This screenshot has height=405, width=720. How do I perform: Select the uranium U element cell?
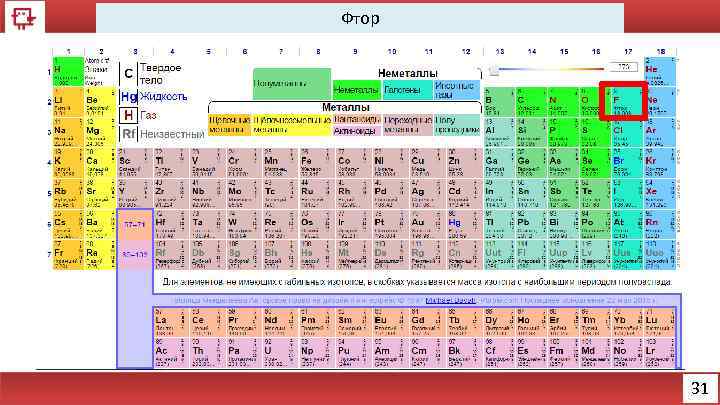click(x=280, y=353)
